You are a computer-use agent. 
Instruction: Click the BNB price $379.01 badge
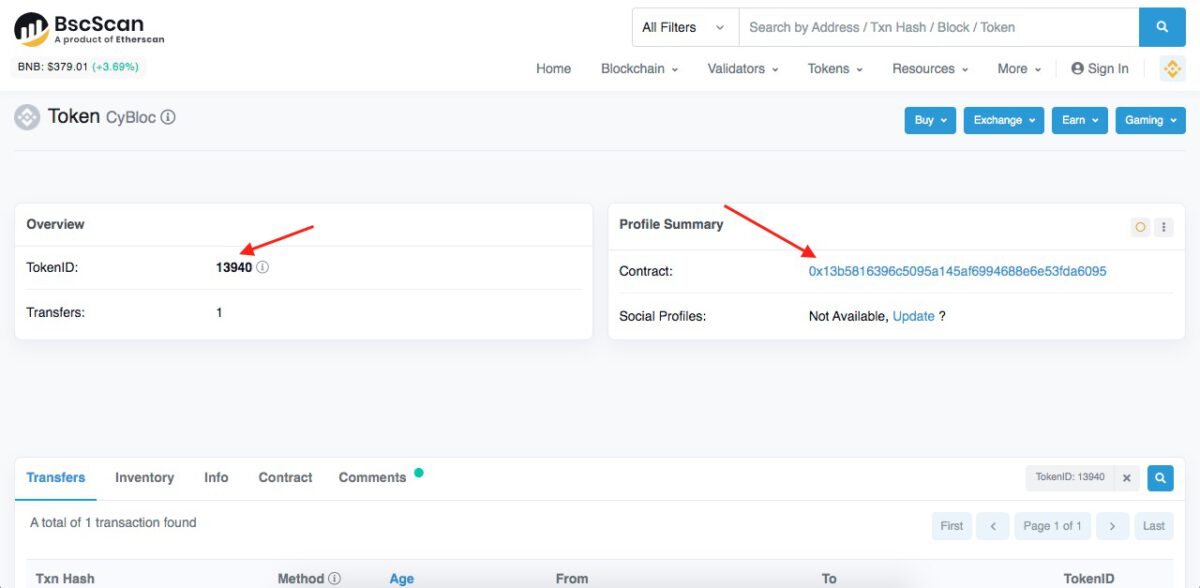coord(78,67)
